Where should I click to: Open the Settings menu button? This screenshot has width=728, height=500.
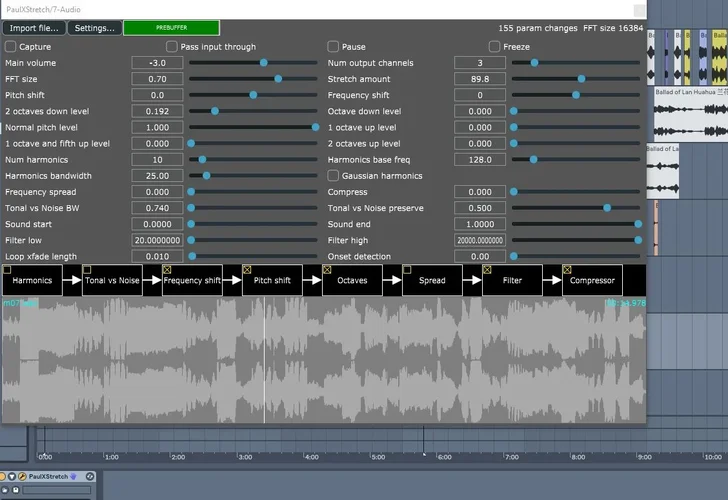95,28
